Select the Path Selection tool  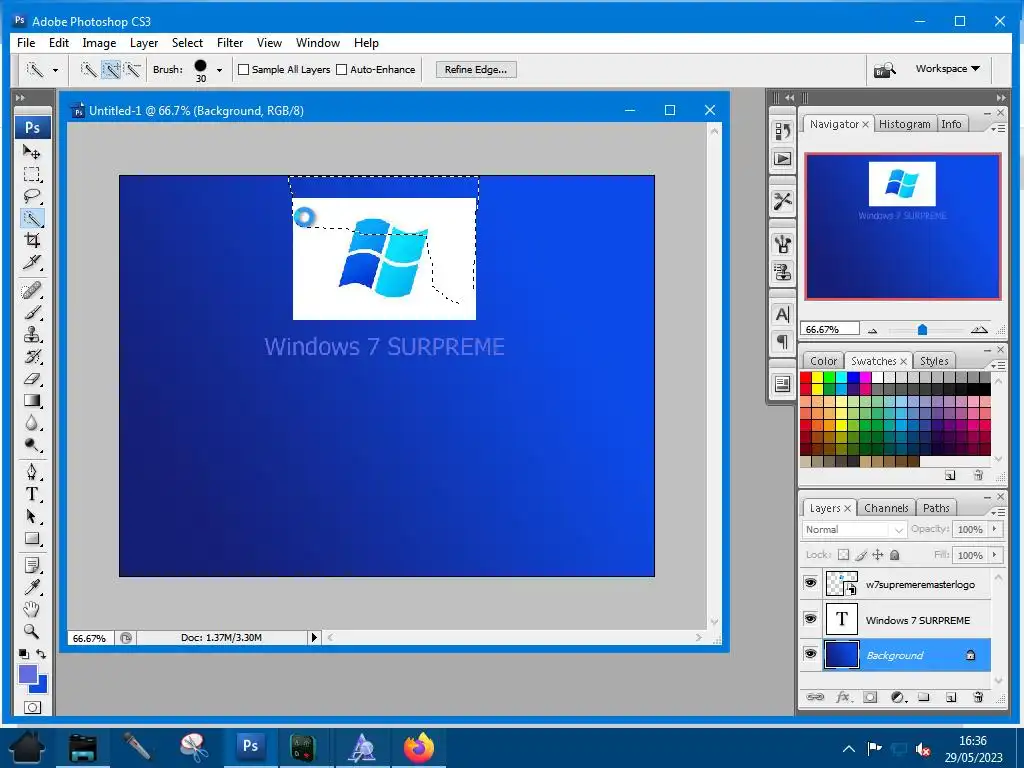31,517
